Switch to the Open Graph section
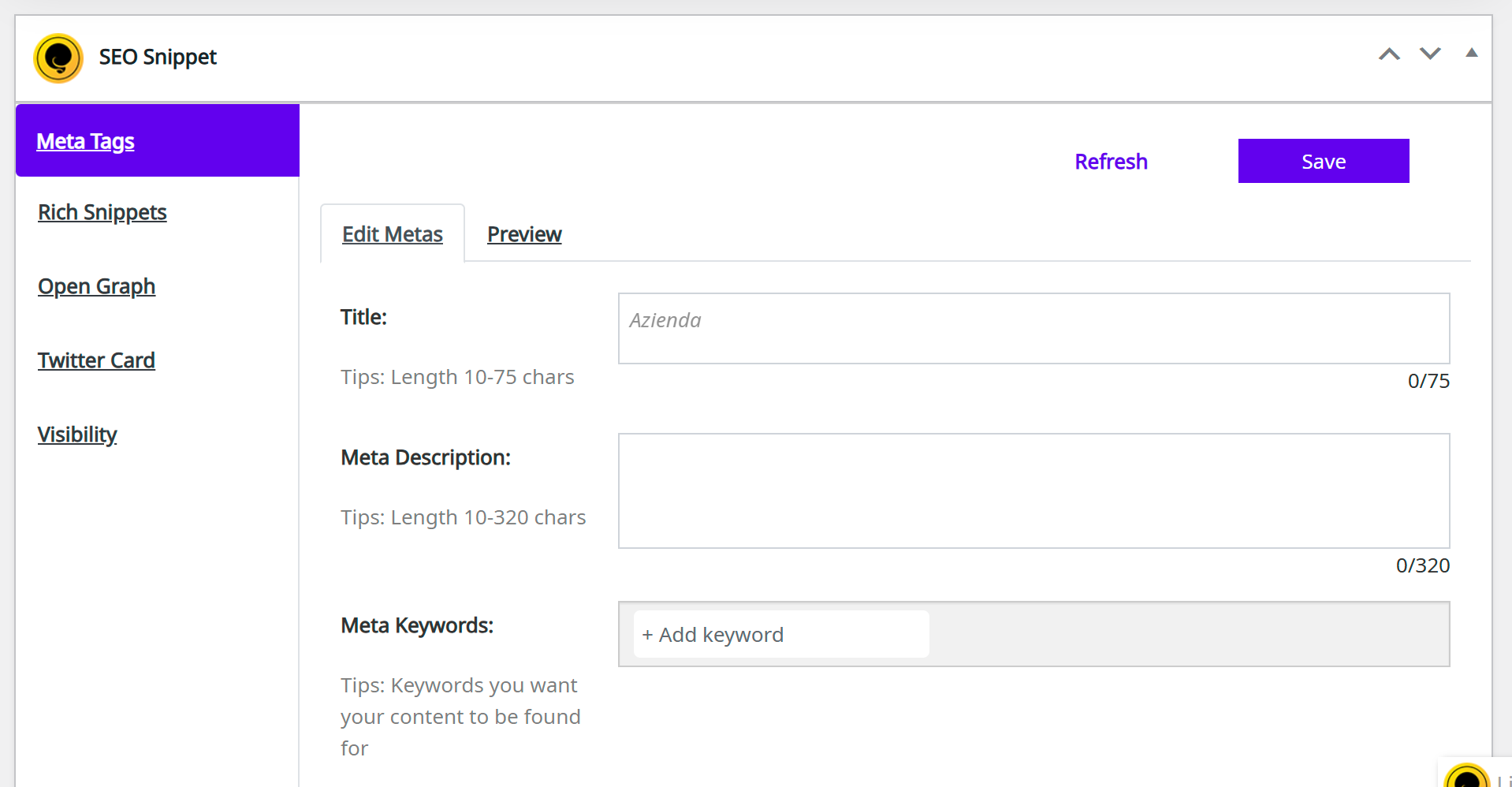Image resolution: width=1512 pixels, height=787 pixels. click(x=96, y=286)
